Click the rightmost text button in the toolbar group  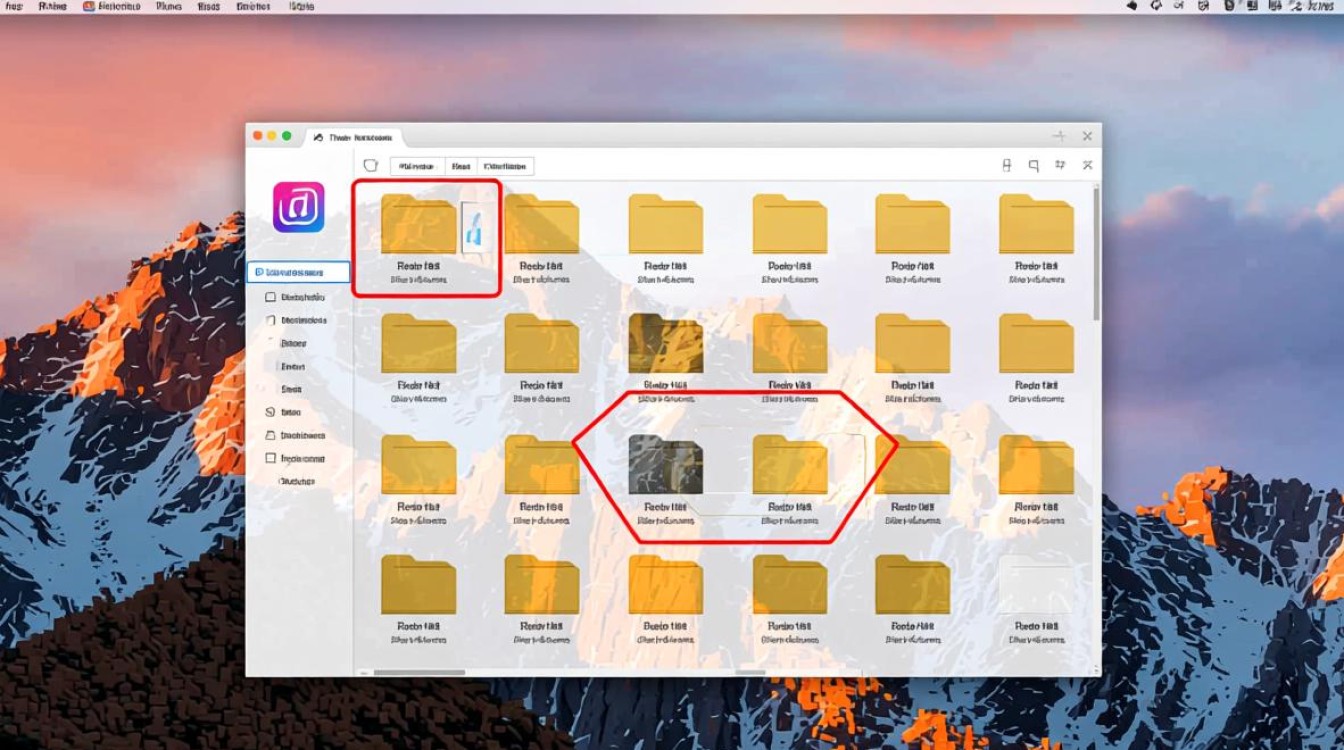click(x=505, y=166)
